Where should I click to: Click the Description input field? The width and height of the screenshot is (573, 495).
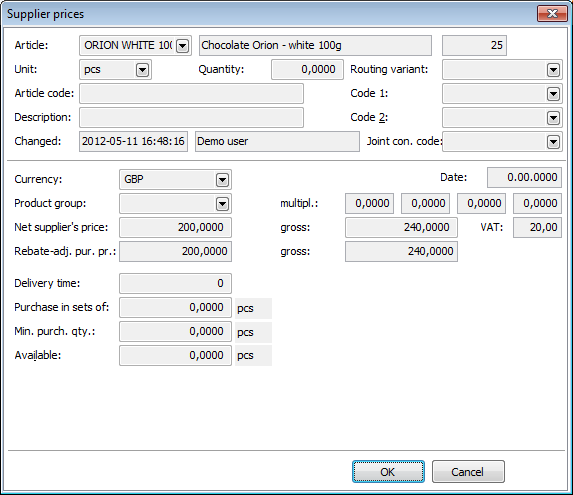[191, 118]
